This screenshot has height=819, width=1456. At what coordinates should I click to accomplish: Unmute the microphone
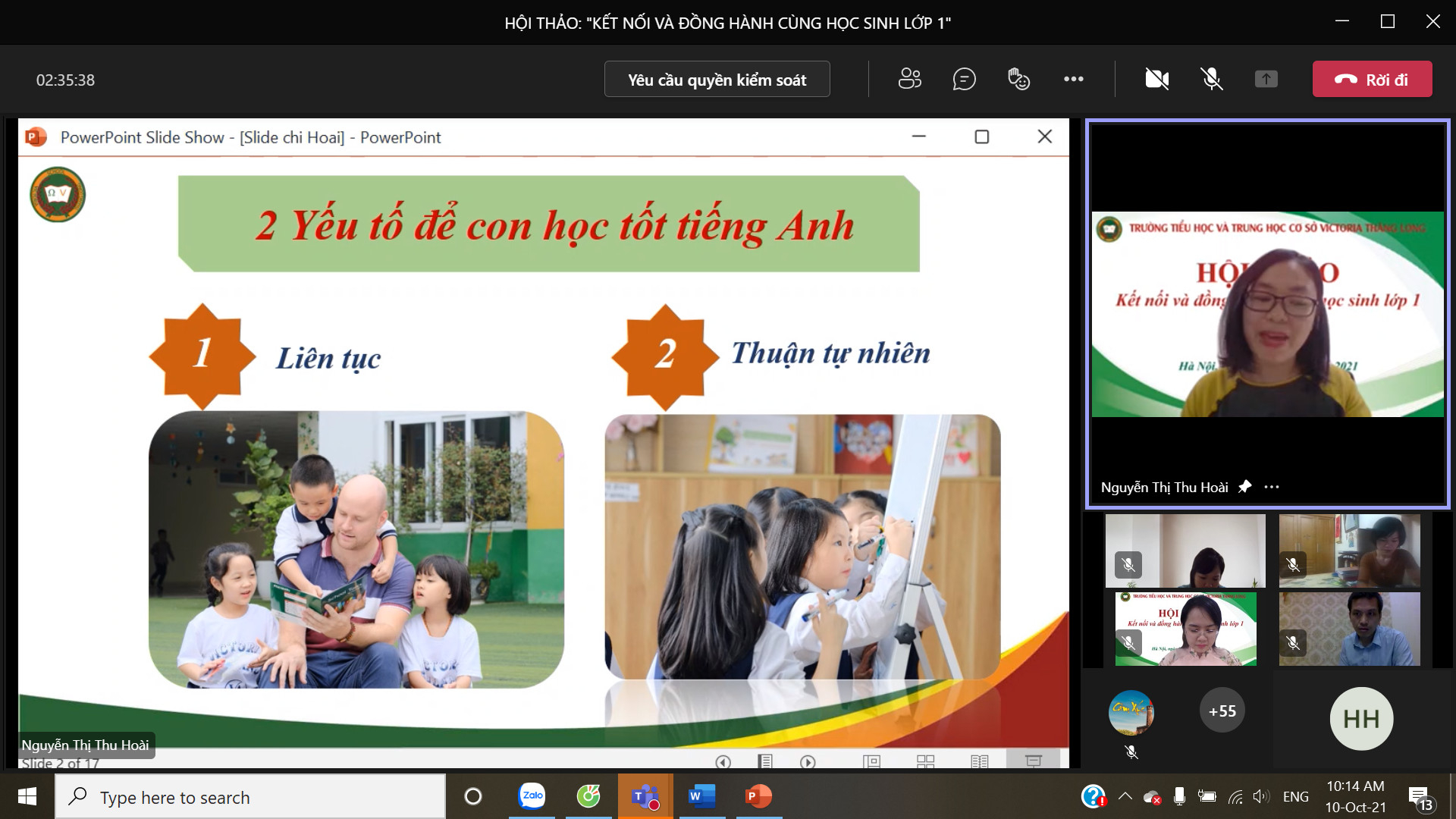[x=1211, y=79]
